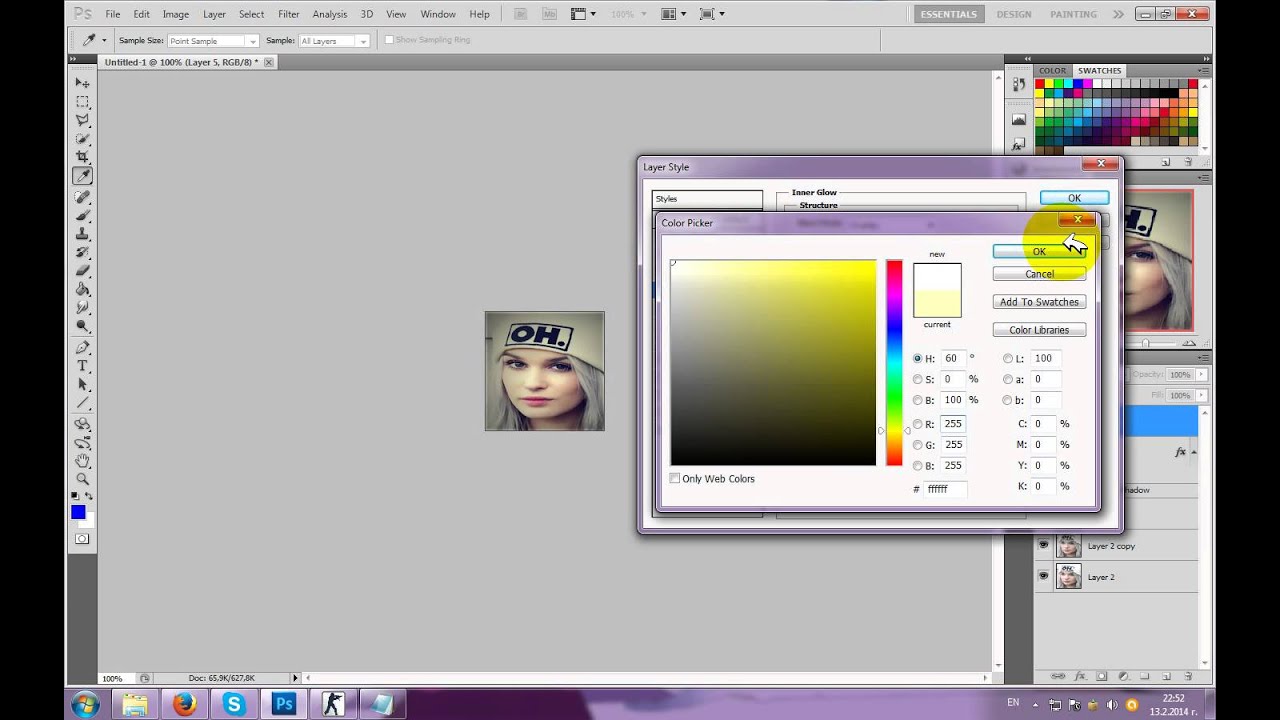The image size is (1280, 720).
Task: Click inside the yellow color field
Action: (773, 362)
